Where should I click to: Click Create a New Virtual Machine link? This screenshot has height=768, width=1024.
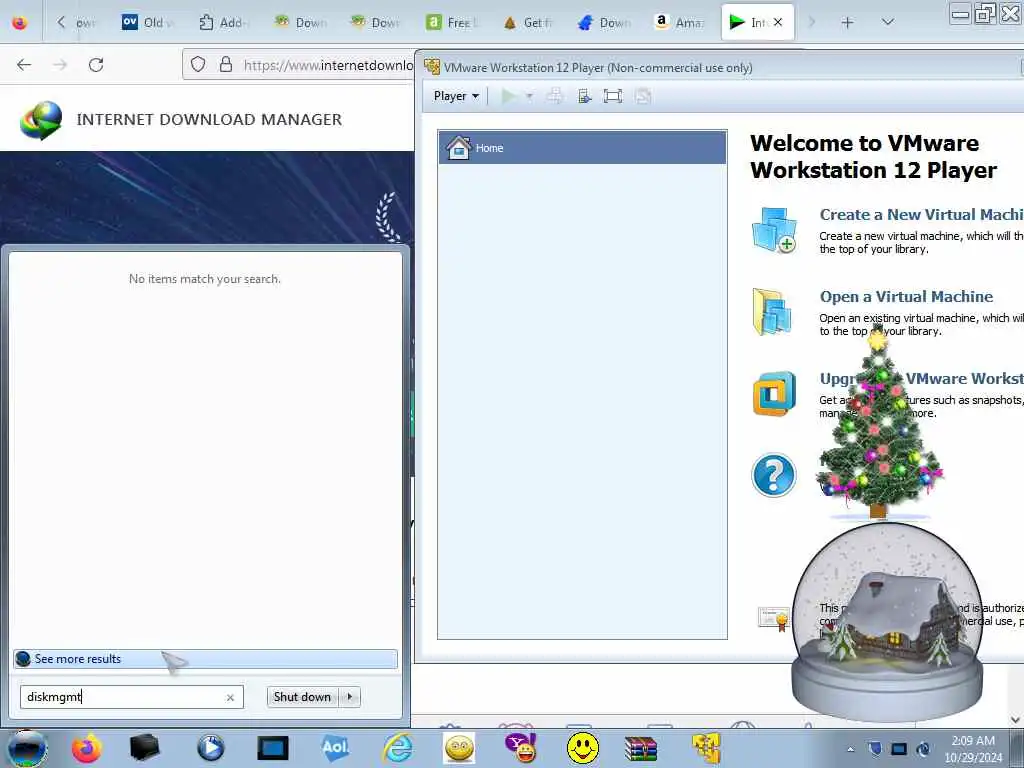921,214
